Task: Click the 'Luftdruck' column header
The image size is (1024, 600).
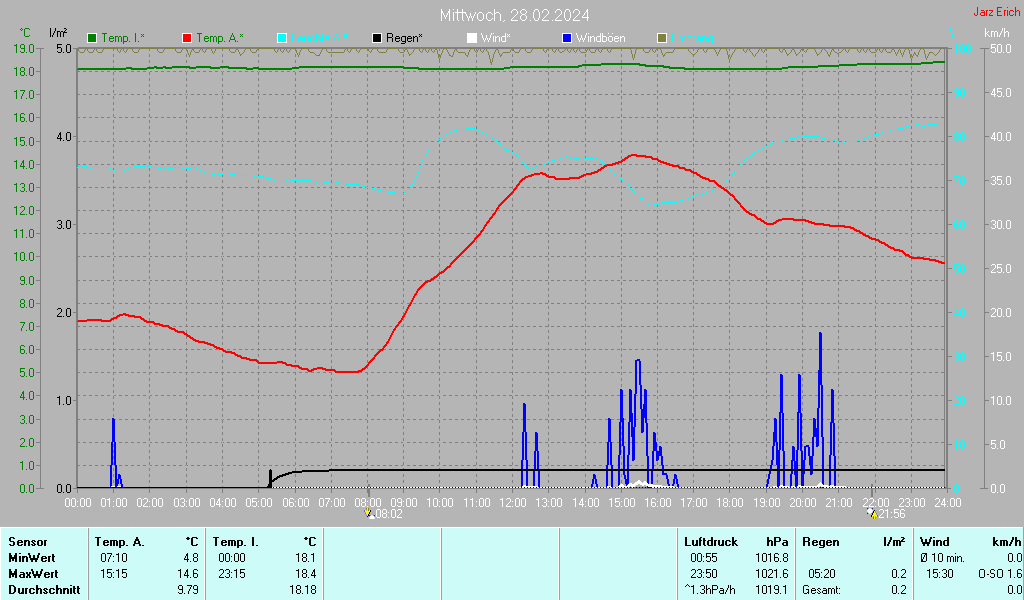Action: (711, 542)
